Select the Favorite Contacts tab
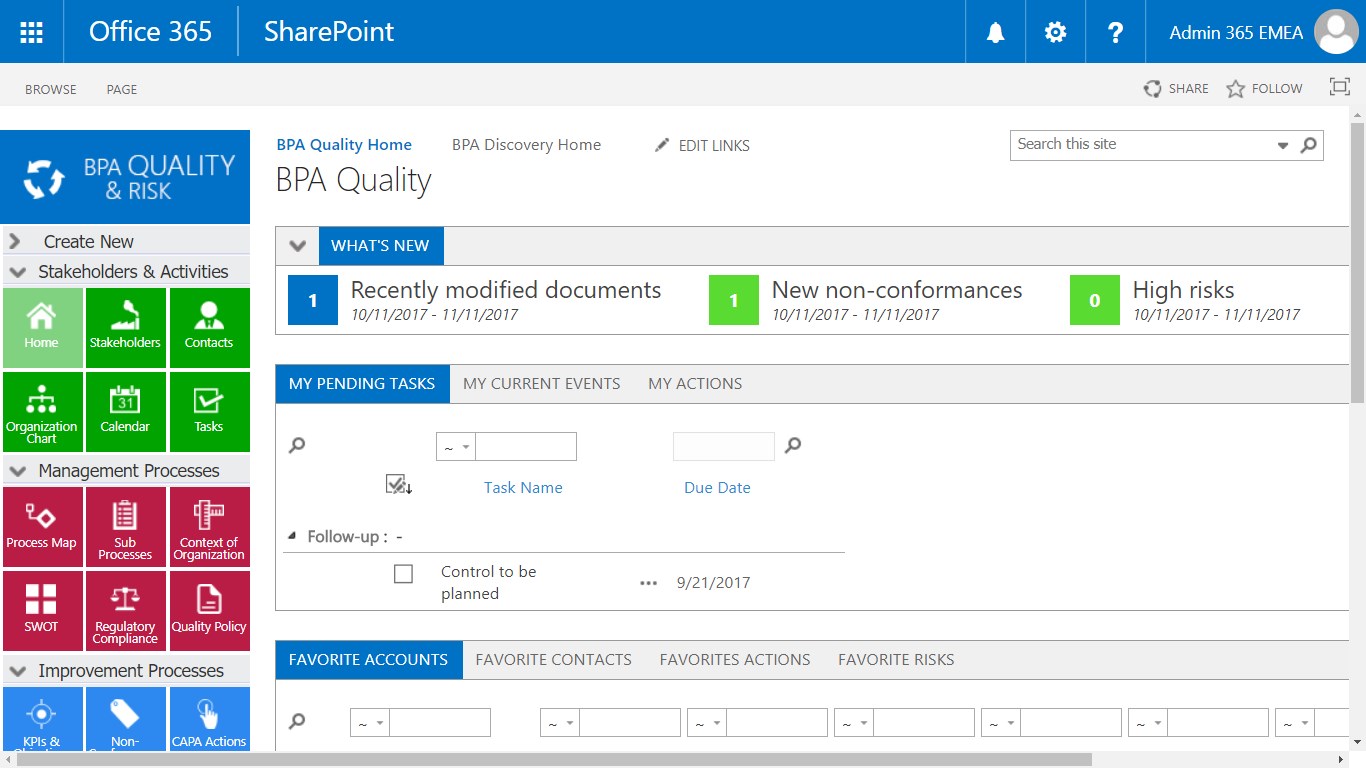1366x768 pixels. click(554, 660)
